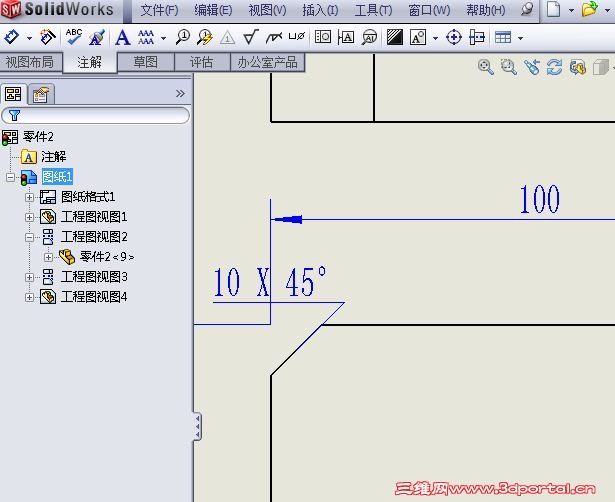
Task: Click into the tree filter field
Action: tap(96, 115)
